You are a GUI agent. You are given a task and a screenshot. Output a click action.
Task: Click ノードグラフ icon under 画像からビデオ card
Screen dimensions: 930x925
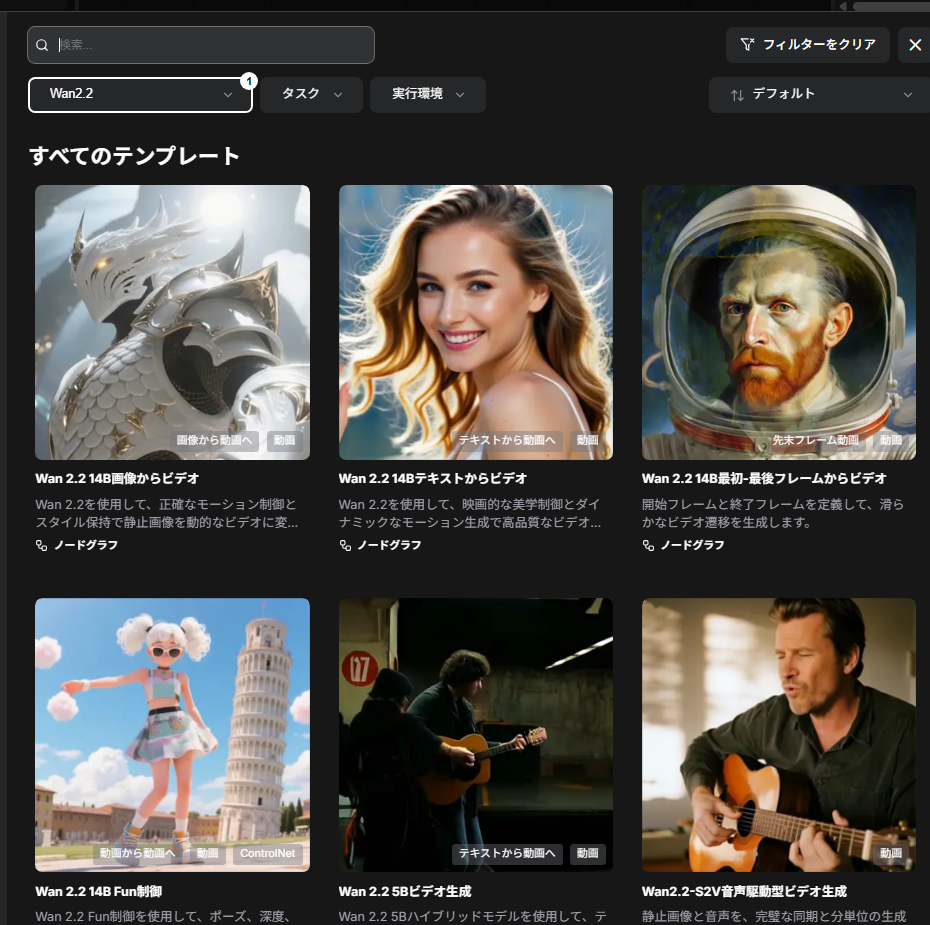(x=42, y=545)
